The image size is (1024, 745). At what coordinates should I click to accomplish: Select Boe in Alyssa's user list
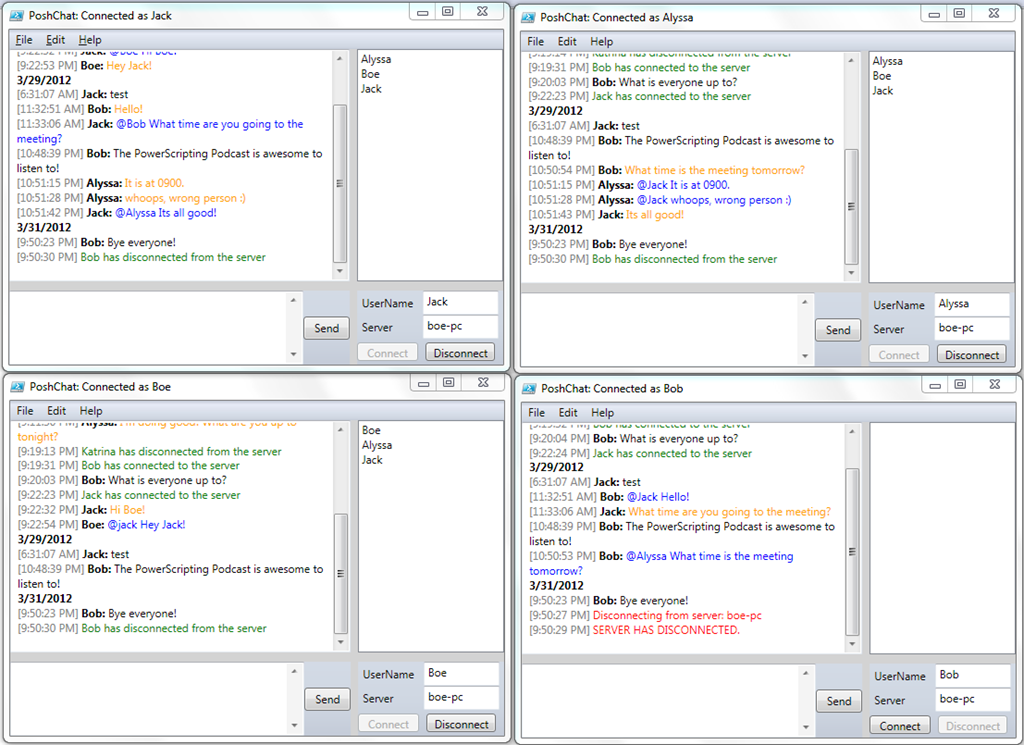click(882, 76)
